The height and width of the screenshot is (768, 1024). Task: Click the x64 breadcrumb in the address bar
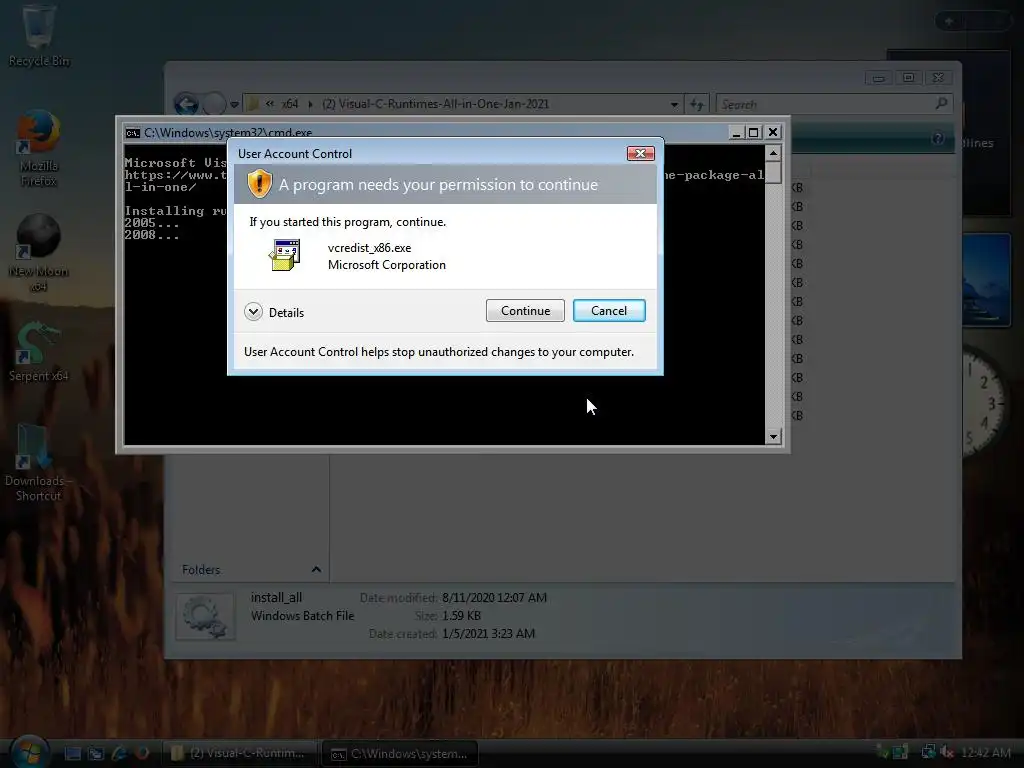click(x=290, y=104)
